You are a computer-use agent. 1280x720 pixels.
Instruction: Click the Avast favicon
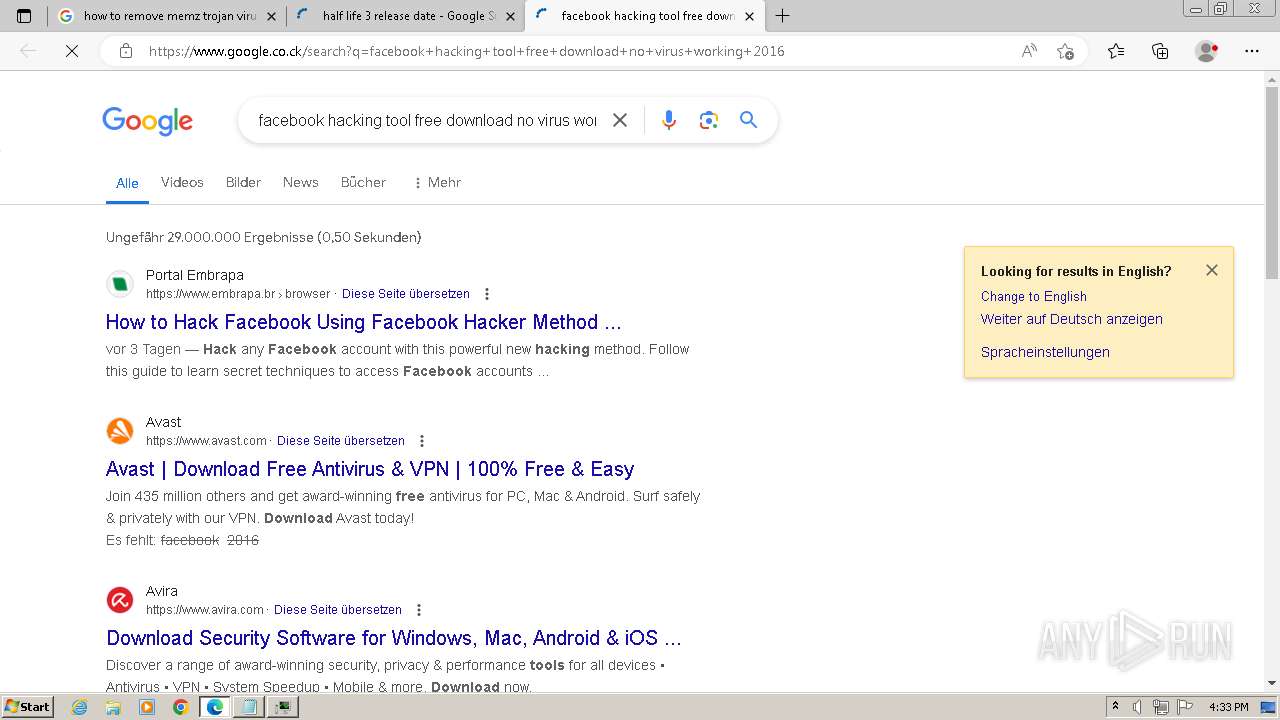coord(120,431)
